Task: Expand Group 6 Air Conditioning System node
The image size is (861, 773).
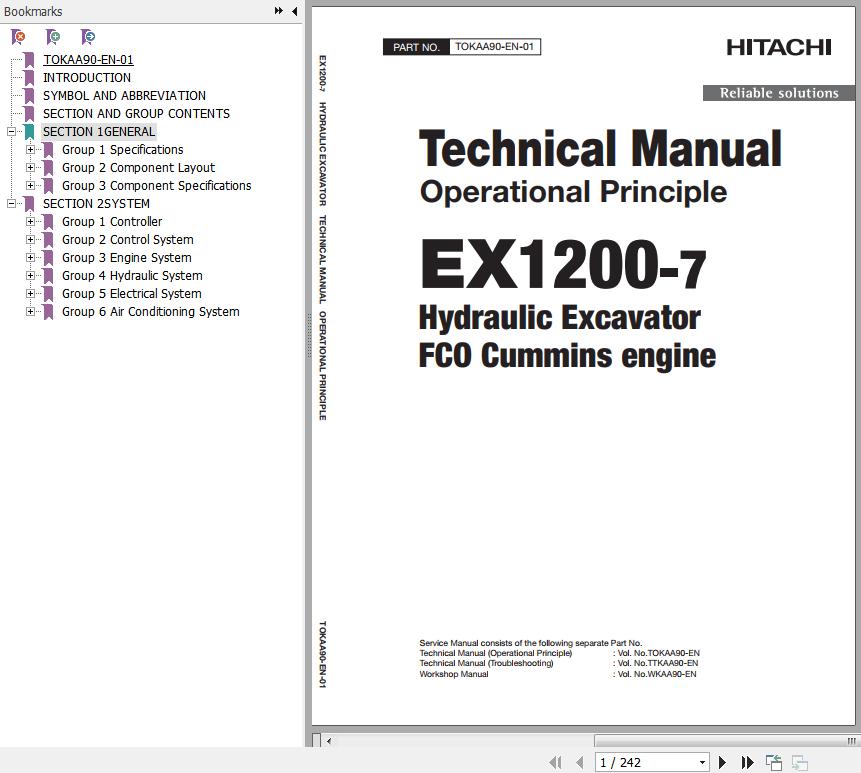Action: pos(30,312)
